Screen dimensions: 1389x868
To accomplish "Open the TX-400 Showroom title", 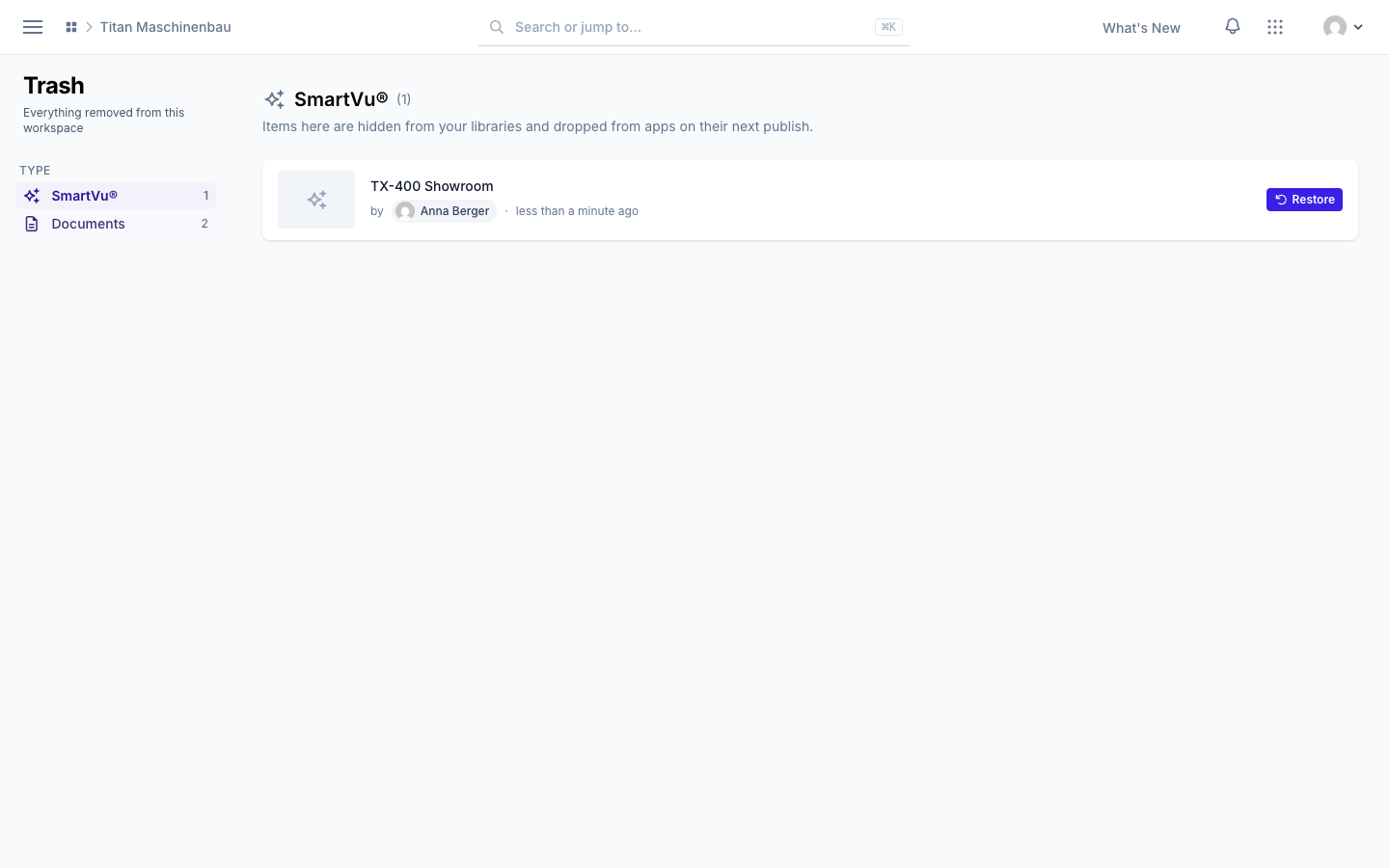I will 432,186.
